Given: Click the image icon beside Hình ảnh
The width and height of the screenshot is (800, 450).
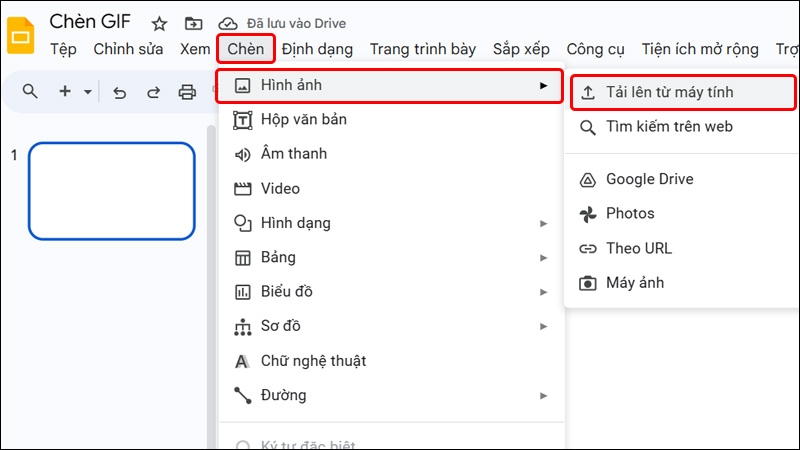Looking at the screenshot, I should [x=242, y=86].
